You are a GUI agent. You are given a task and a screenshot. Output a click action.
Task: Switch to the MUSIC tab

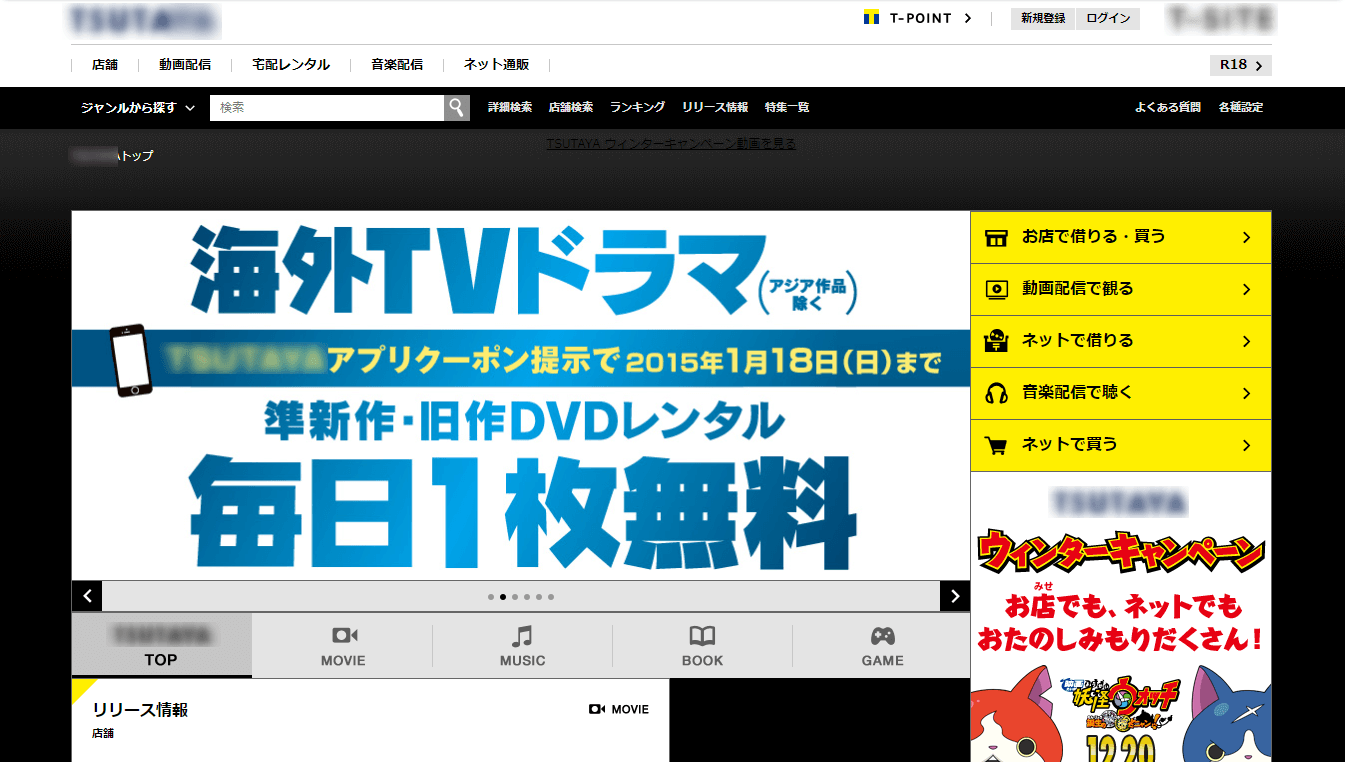click(523, 645)
